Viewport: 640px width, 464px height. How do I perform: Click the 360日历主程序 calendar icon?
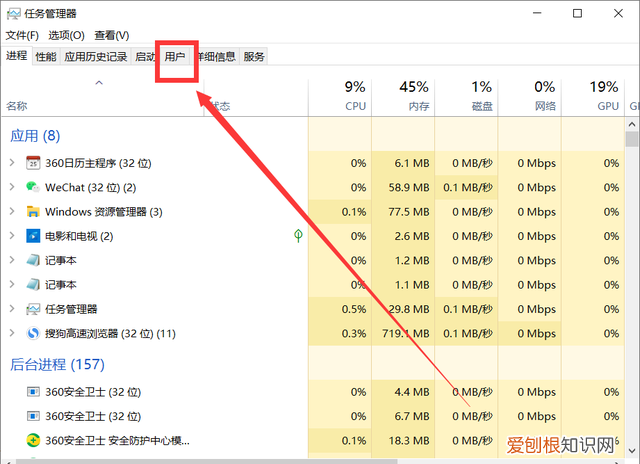pos(33,163)
